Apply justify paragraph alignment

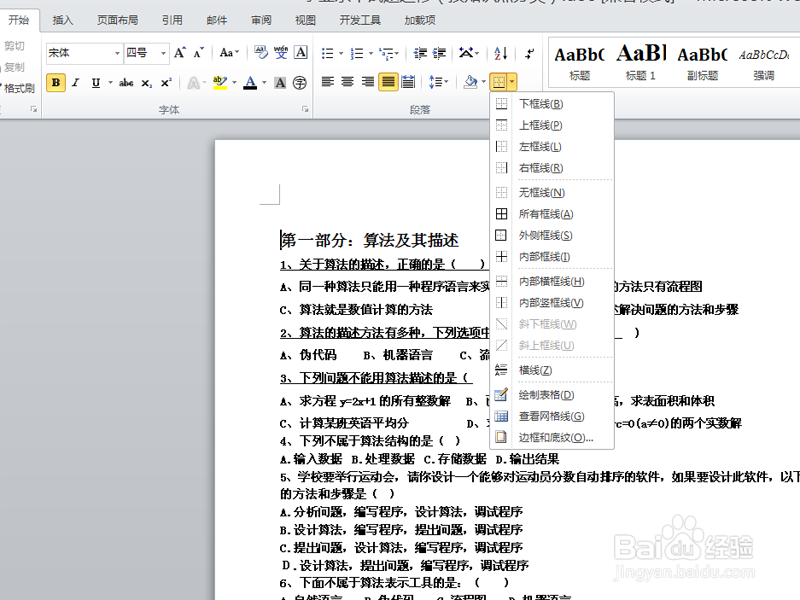[x=388, y=82]
